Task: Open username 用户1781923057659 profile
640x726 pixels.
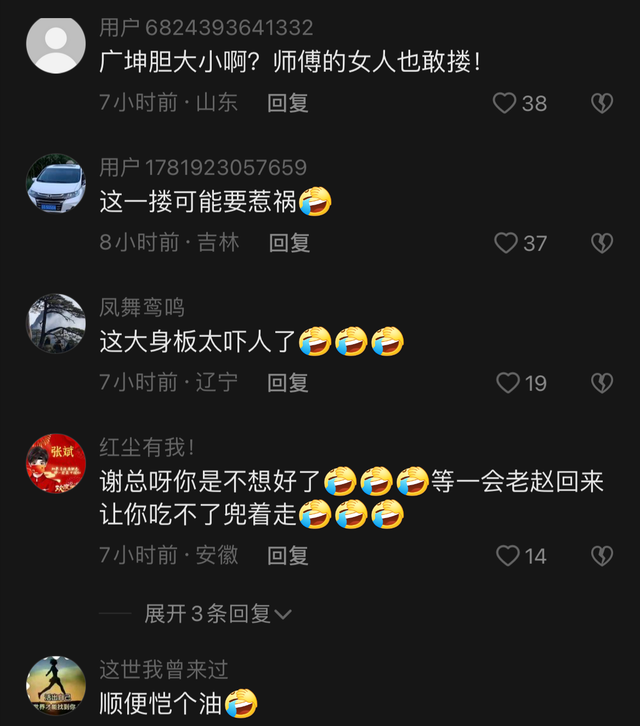Action: click(x=203, y=167)
